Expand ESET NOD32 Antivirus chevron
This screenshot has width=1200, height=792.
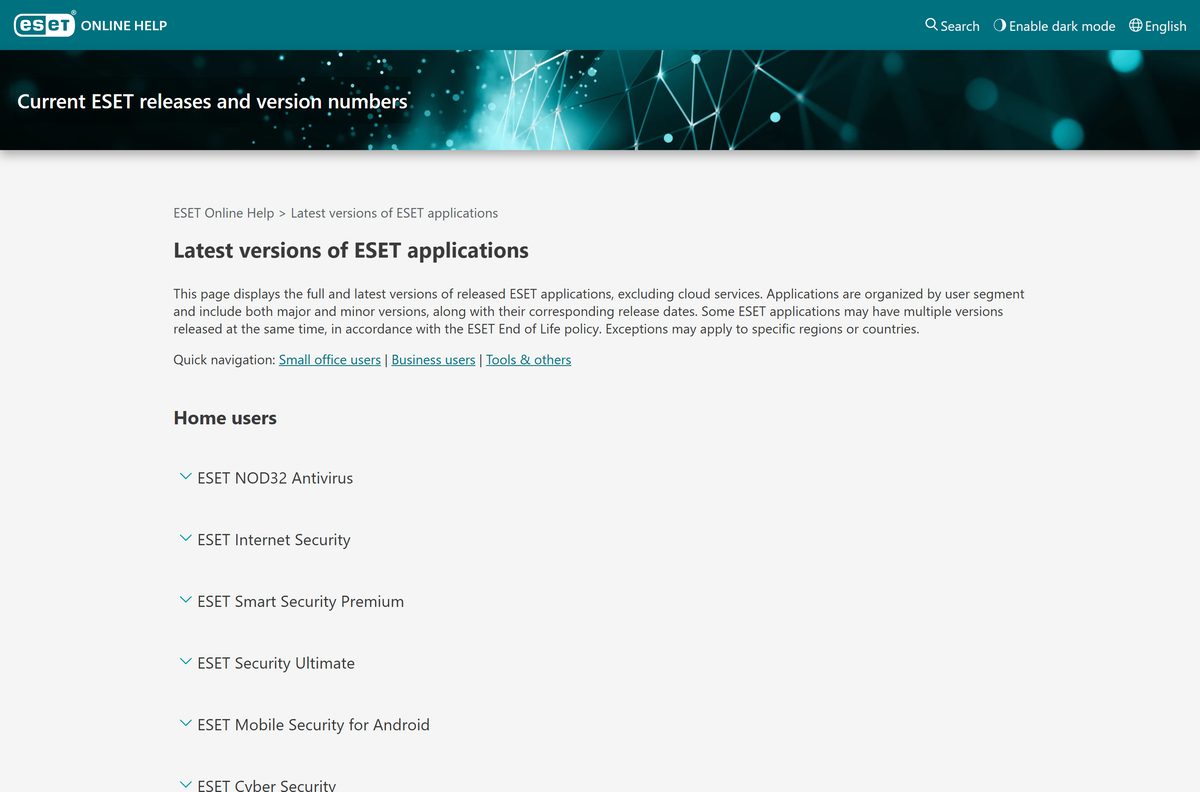[185, 477]
